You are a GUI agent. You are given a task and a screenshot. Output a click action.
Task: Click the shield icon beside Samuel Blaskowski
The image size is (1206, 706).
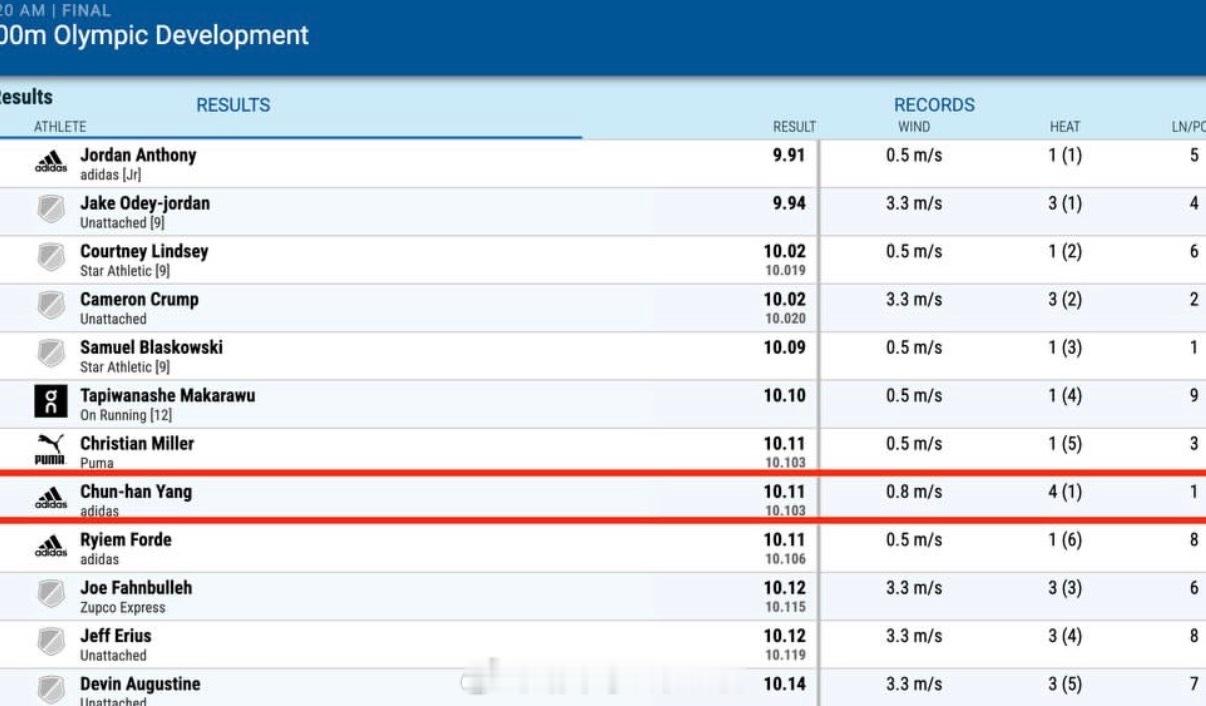pyautogui.click(x=51, y=354)
